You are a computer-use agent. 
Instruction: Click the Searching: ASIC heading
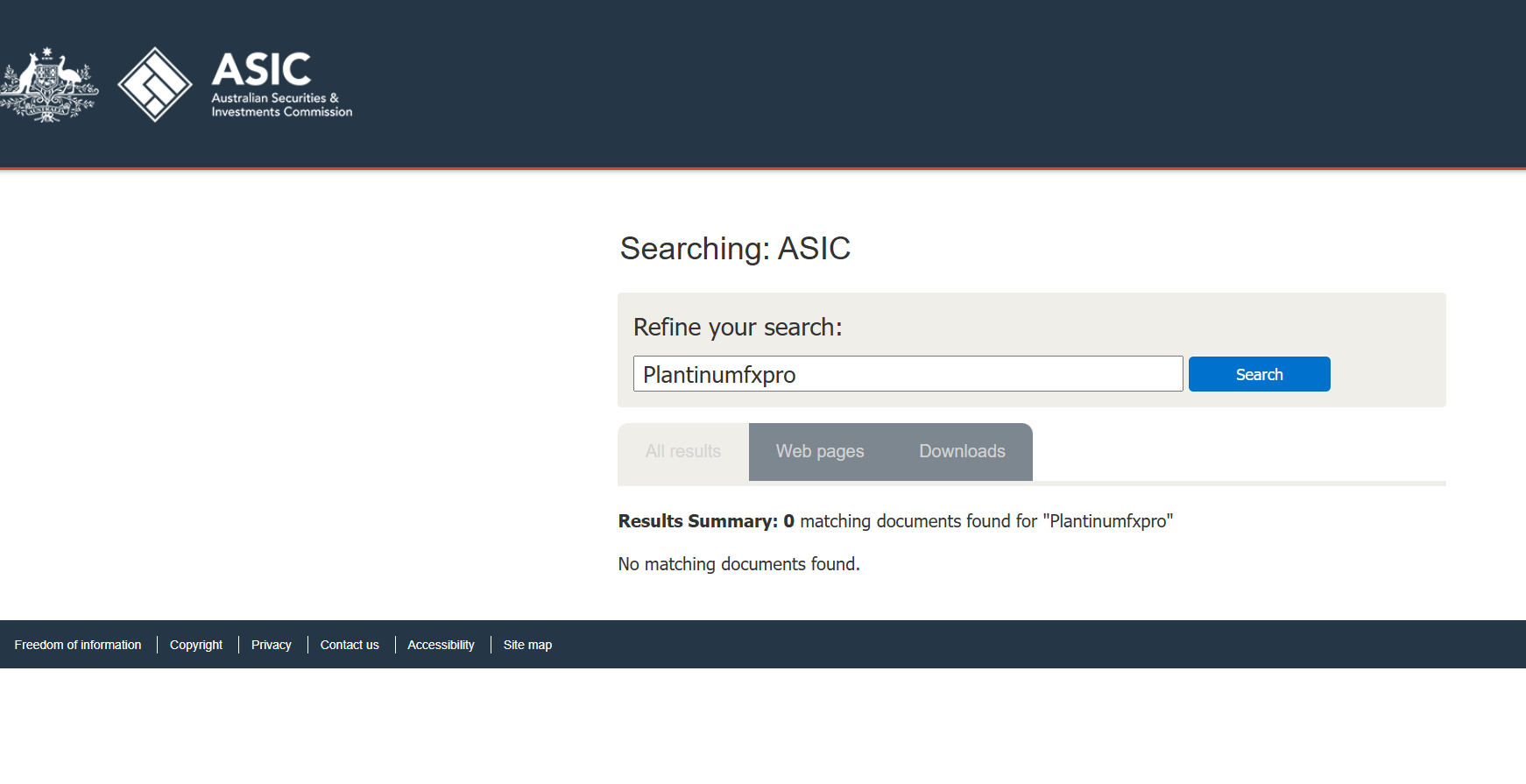(735, 249)
